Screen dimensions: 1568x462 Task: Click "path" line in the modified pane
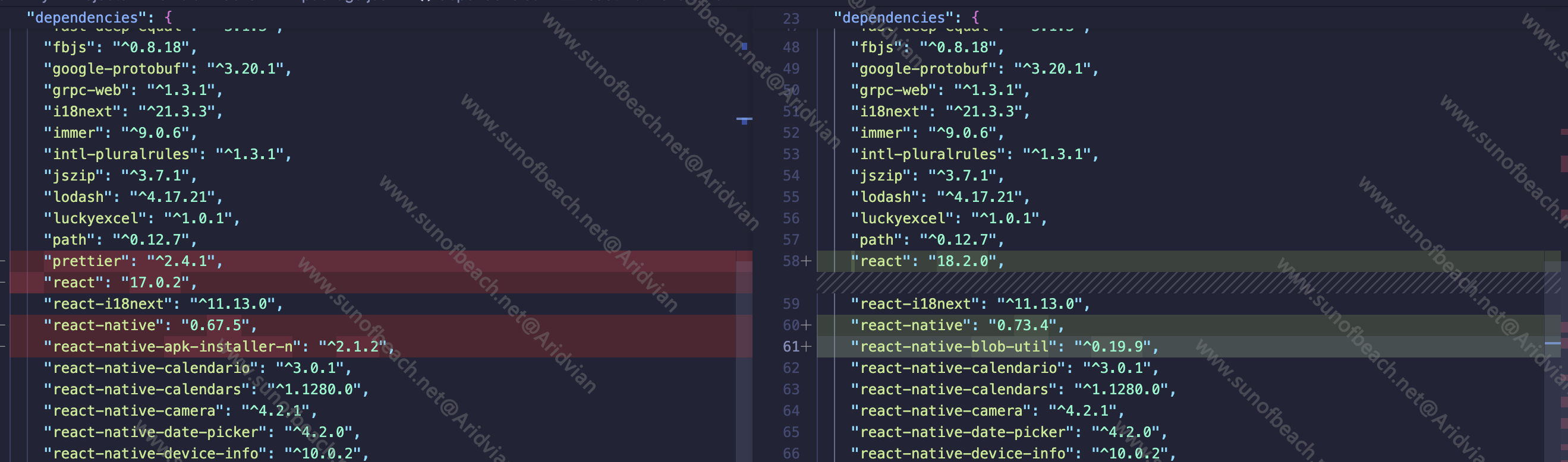click(x=928, y=240)
